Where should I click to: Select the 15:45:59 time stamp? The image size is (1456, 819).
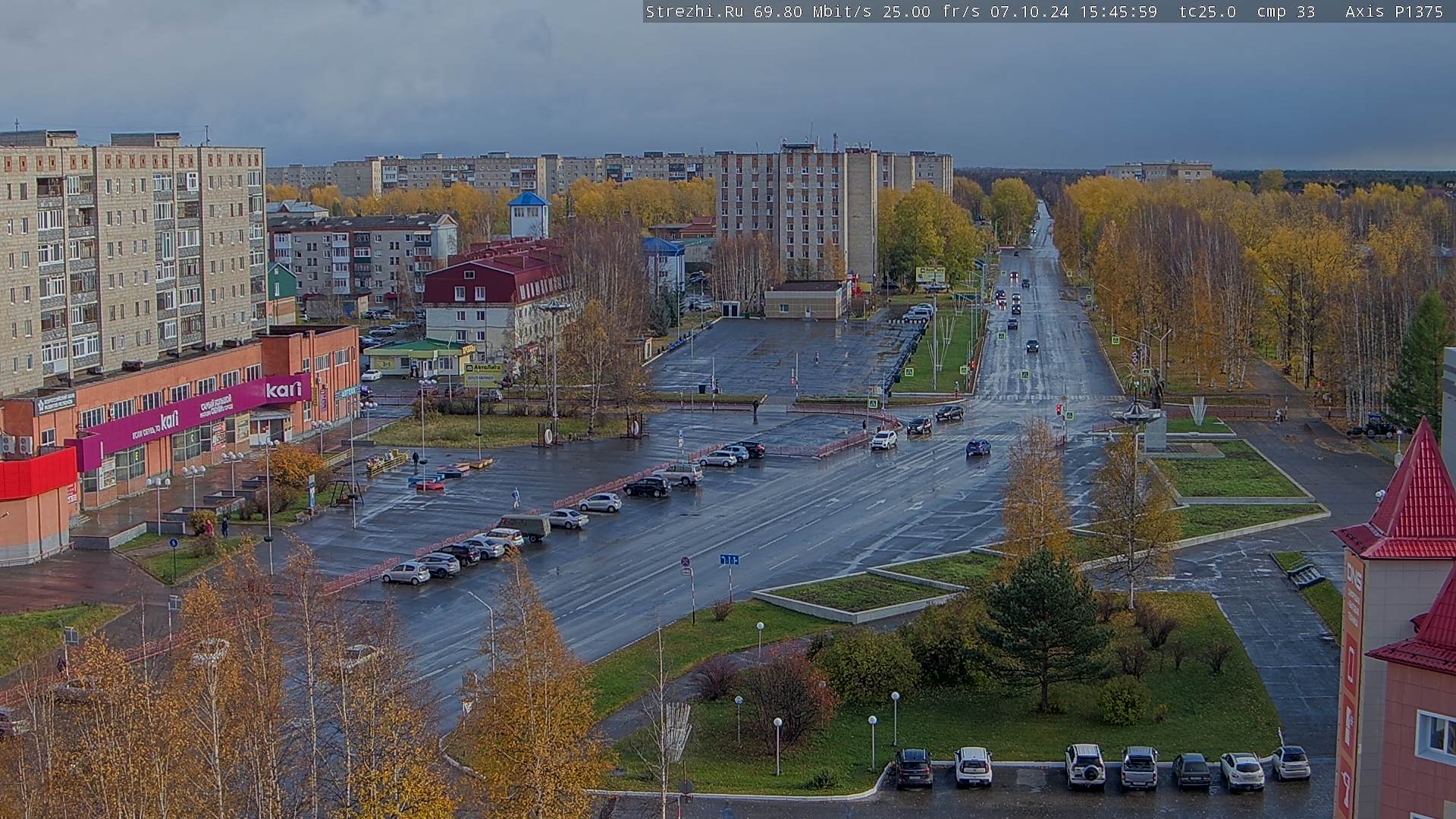coord(1119,11)
